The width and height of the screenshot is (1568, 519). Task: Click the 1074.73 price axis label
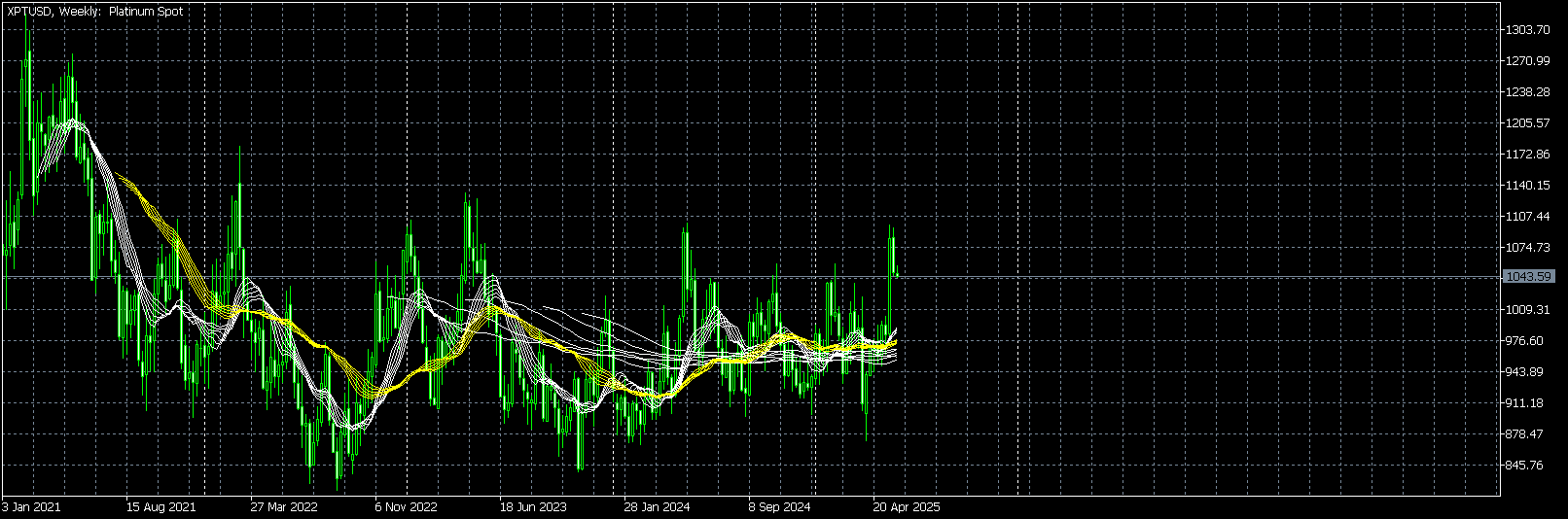(x=1528, y=248)
